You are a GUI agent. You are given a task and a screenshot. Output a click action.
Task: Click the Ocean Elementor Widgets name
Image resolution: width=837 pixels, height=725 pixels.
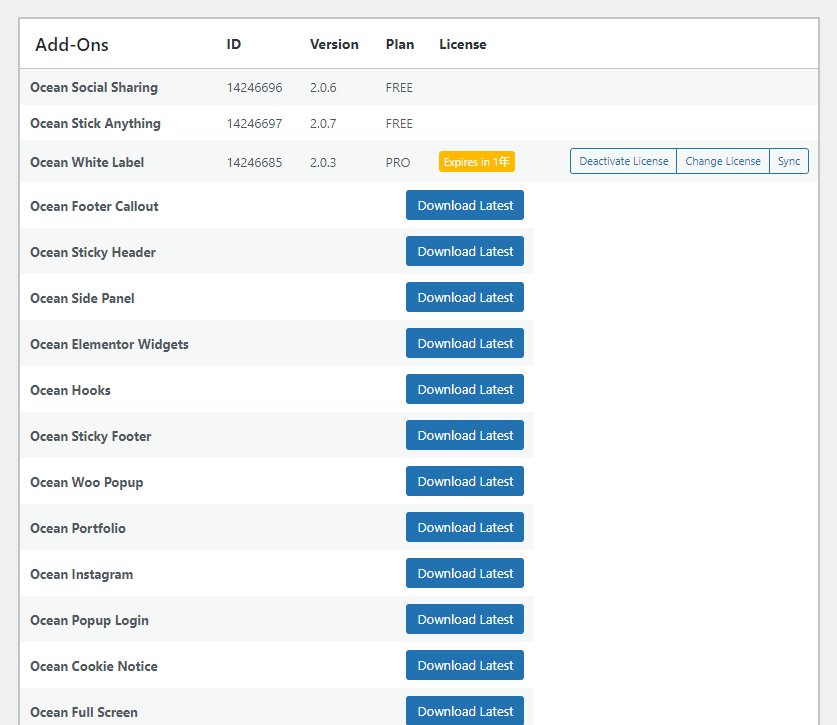[109, 344]
